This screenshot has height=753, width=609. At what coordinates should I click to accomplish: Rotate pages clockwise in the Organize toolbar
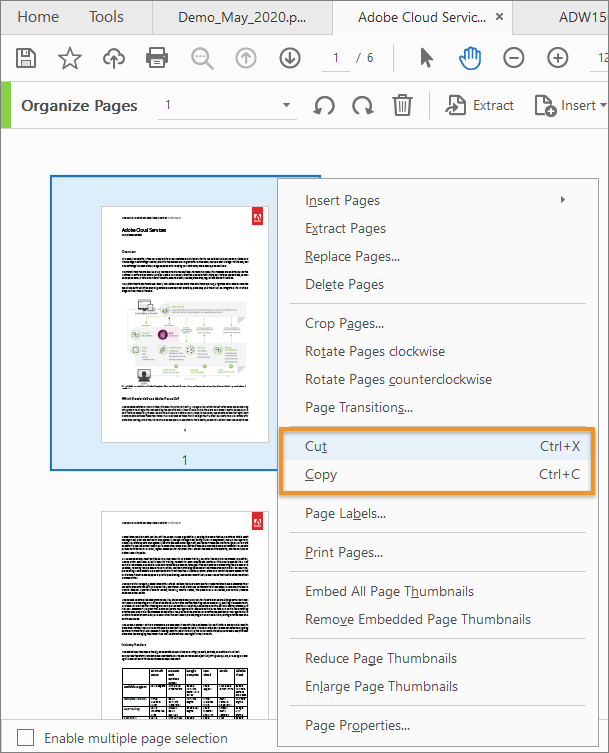coord(363,105)
